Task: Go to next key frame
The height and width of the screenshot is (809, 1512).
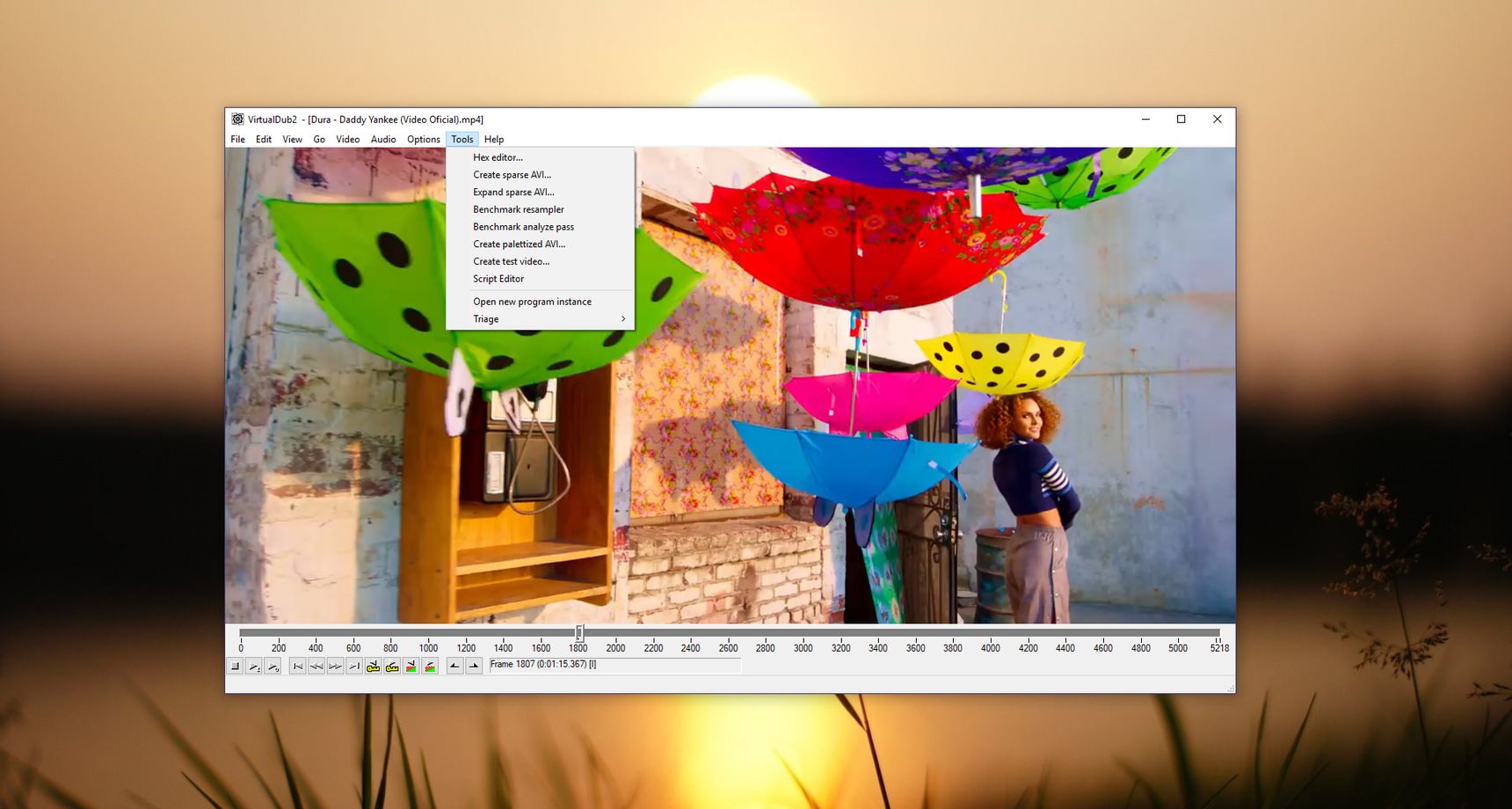Action: pos(392,666)
